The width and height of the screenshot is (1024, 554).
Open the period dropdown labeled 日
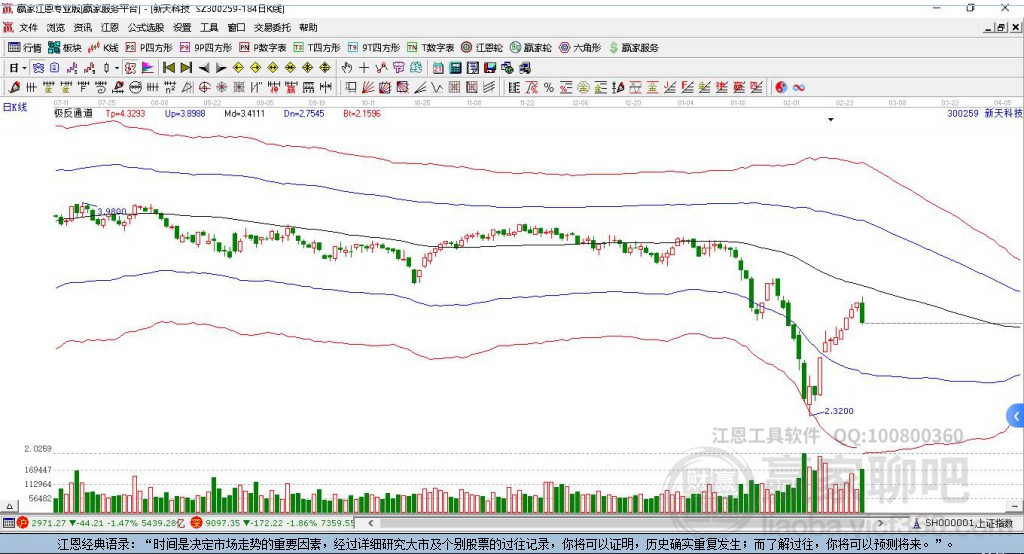click(x=18, y=68)
